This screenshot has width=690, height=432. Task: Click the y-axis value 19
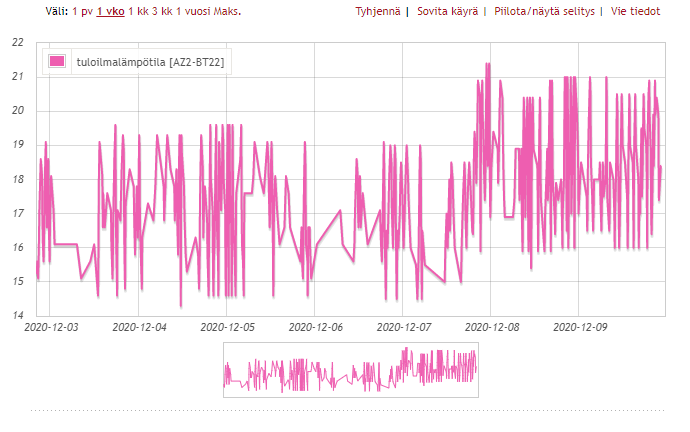[18, 145]
